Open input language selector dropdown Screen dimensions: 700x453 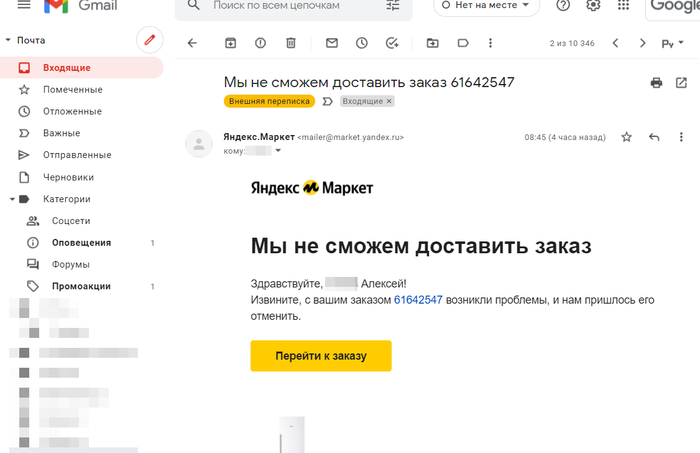point(672,43)
